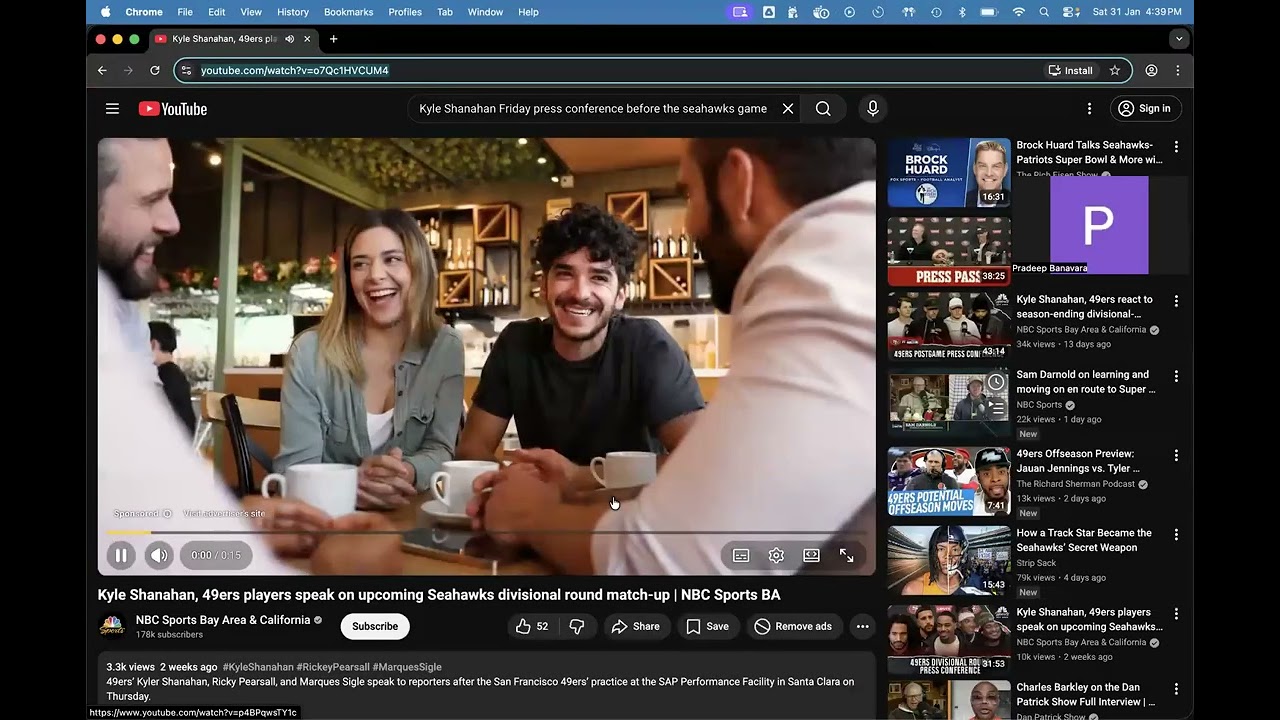Open YouTube settings three-dot menu
This screenshot has width=1280, height=720.
[1089, 109]
